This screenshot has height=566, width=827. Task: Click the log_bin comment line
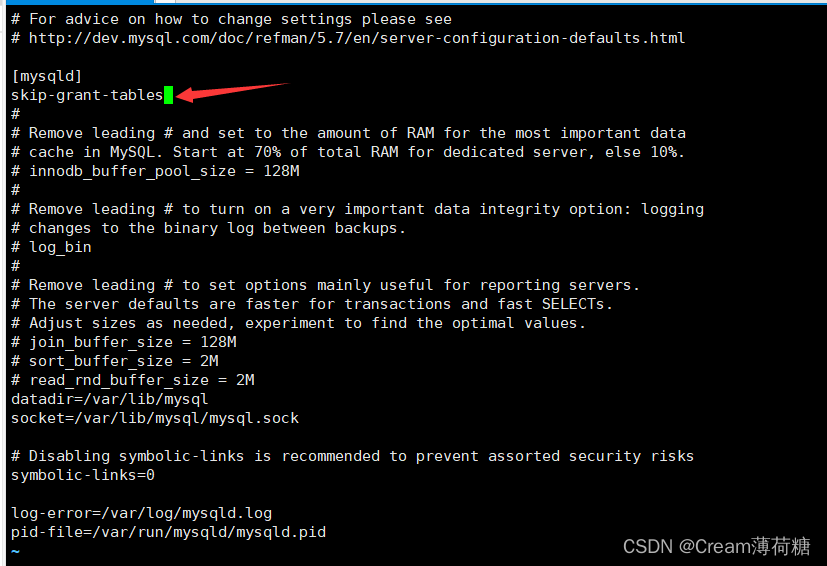click(51, 247)
